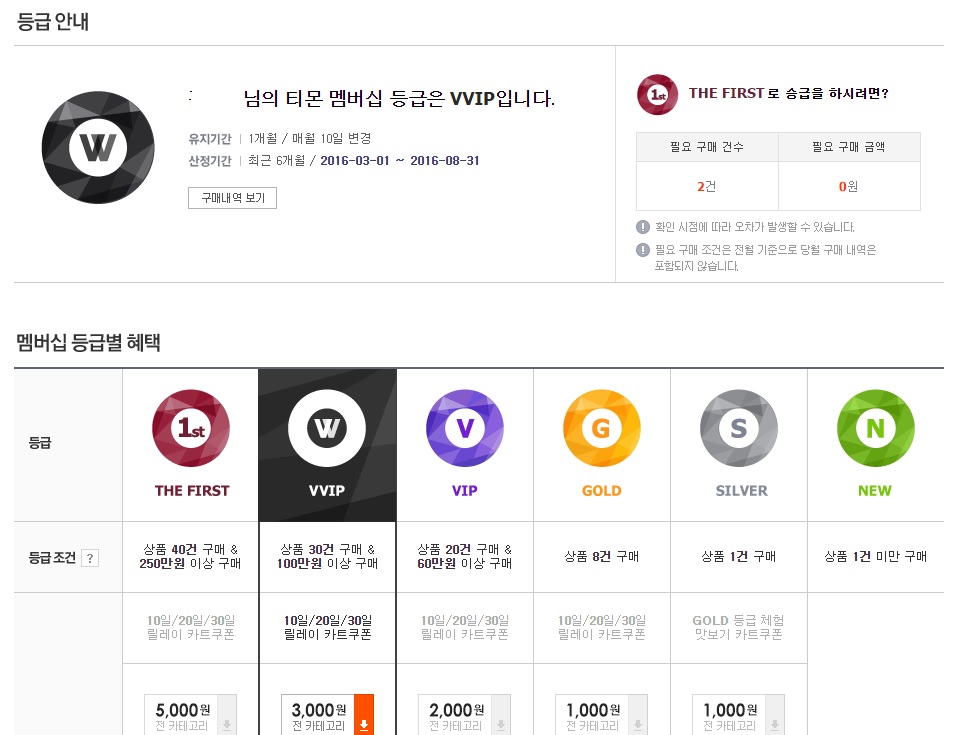The width and height of the screenshot is (967, 735).
Task: Click the VVIP 릴레이 카트쿠폰 text
Action: (327, 627)
